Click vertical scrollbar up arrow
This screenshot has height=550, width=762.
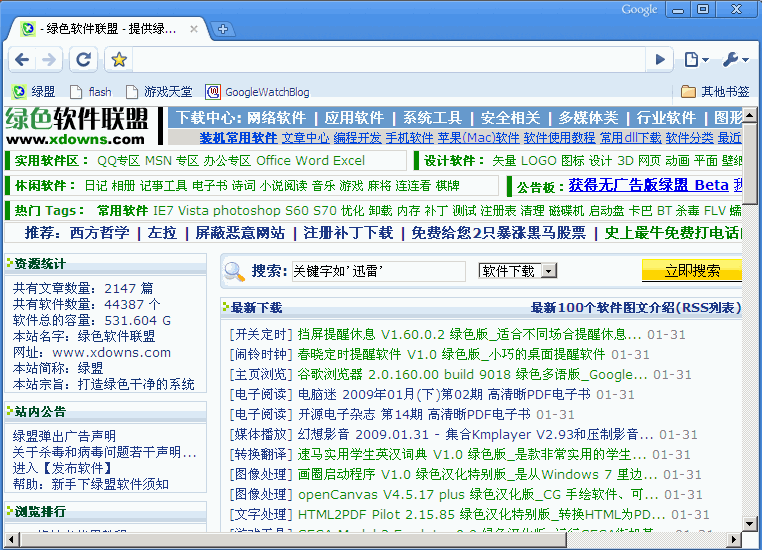pos(750,115)
